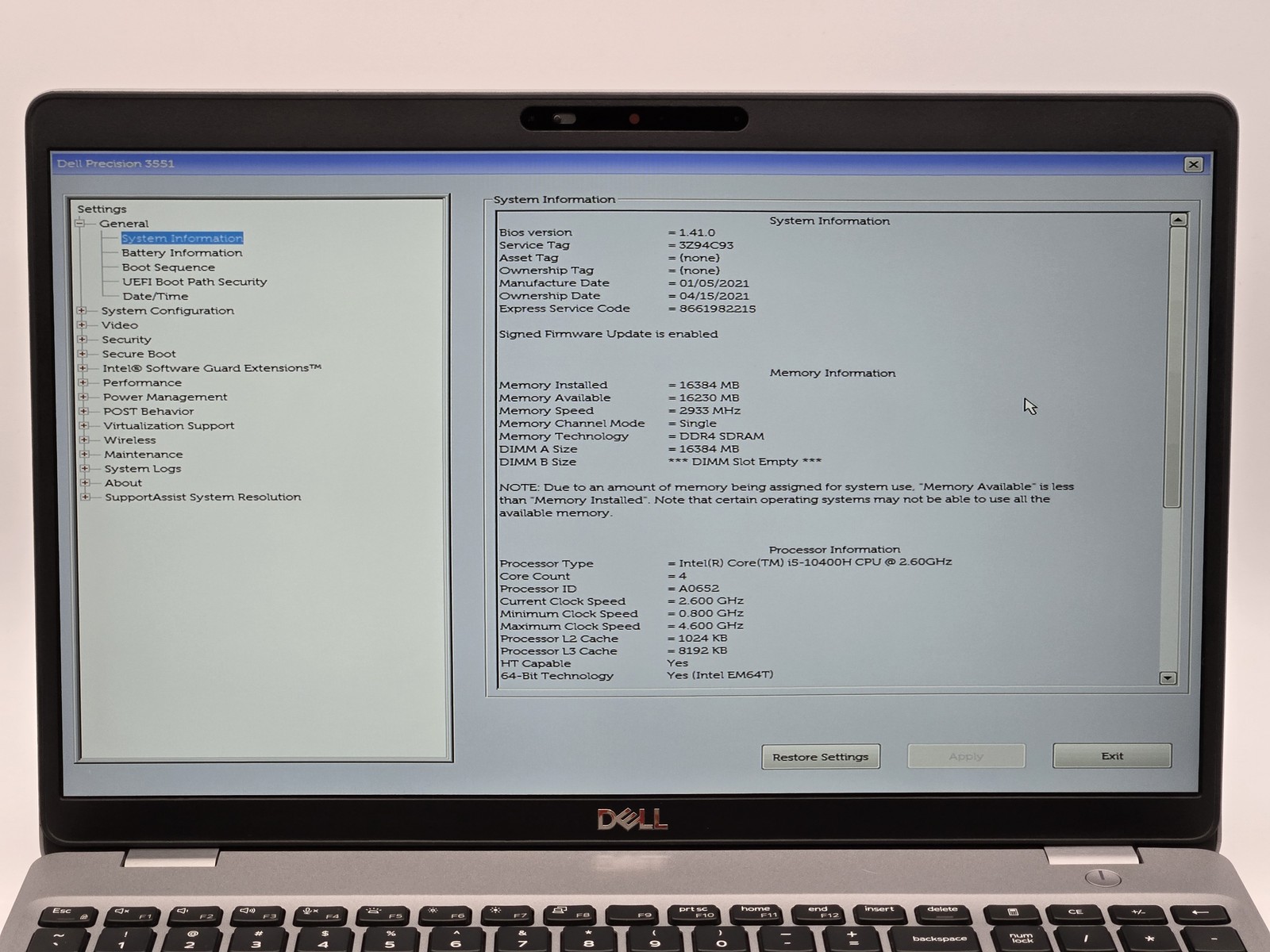Expand the Wireless node

click(x=84, y=440)
